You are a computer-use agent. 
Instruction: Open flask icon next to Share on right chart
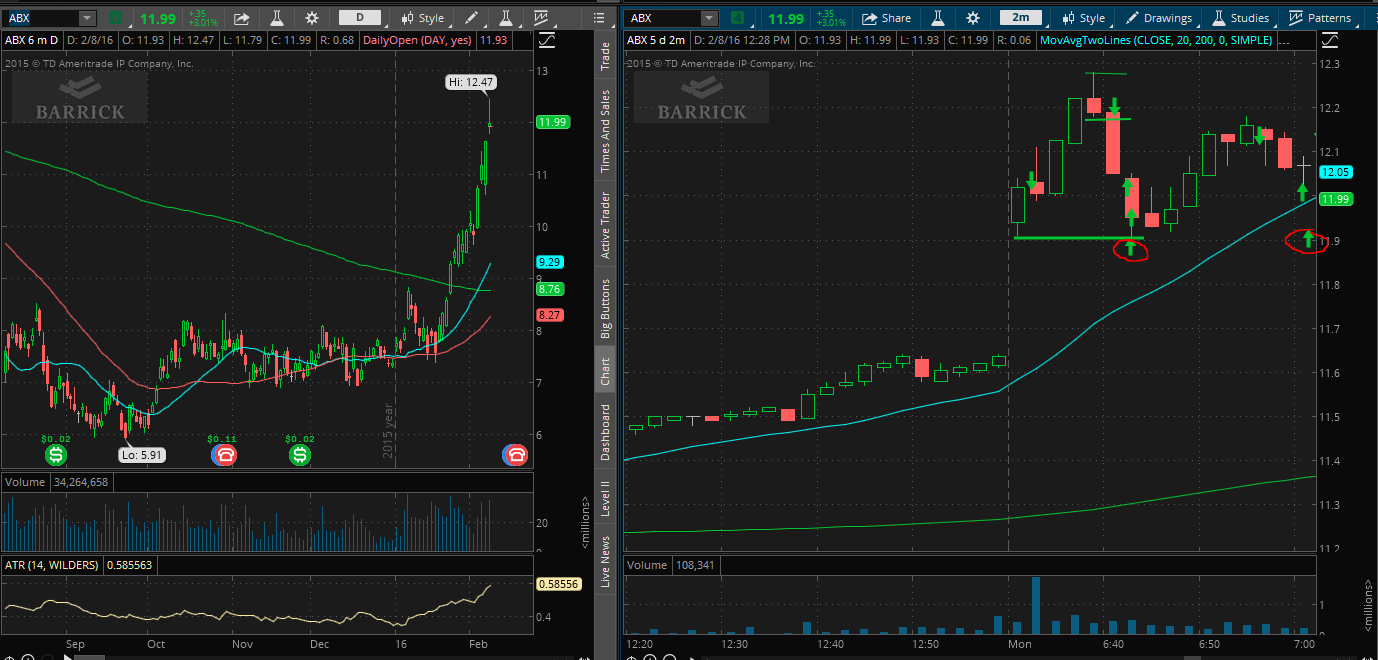pos(938,18)
